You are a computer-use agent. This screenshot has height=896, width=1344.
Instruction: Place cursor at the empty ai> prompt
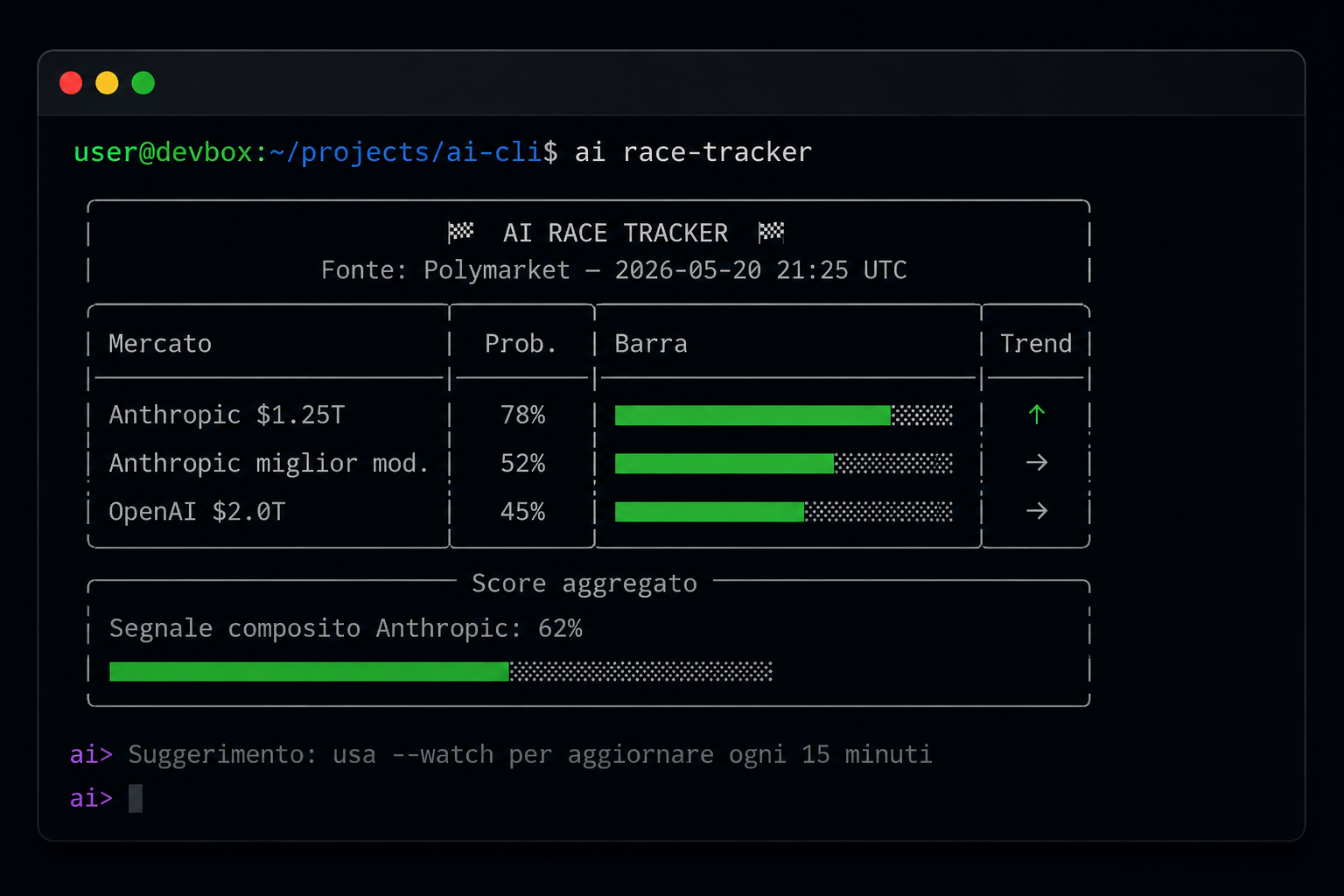136,798
